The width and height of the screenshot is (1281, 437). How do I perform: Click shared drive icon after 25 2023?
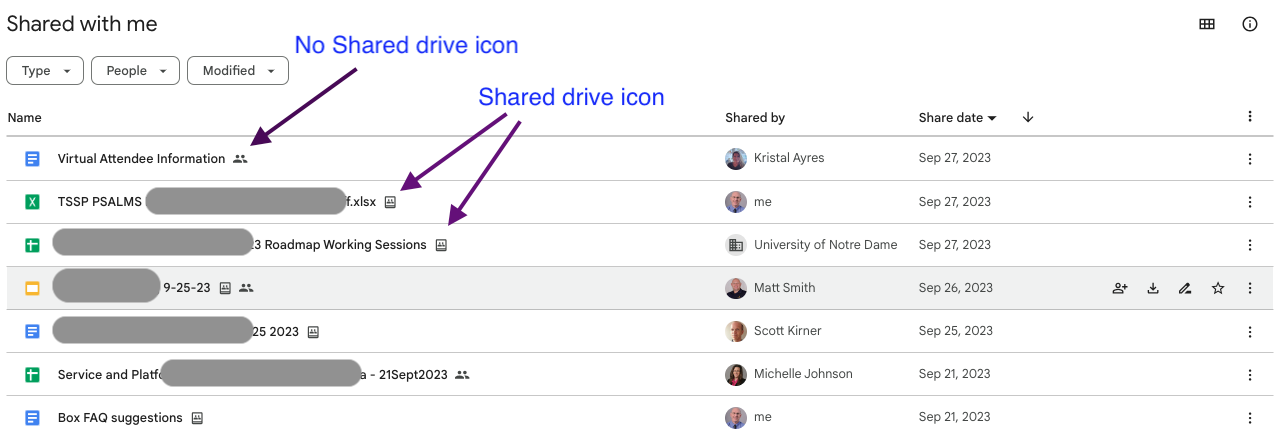[313, 331]
